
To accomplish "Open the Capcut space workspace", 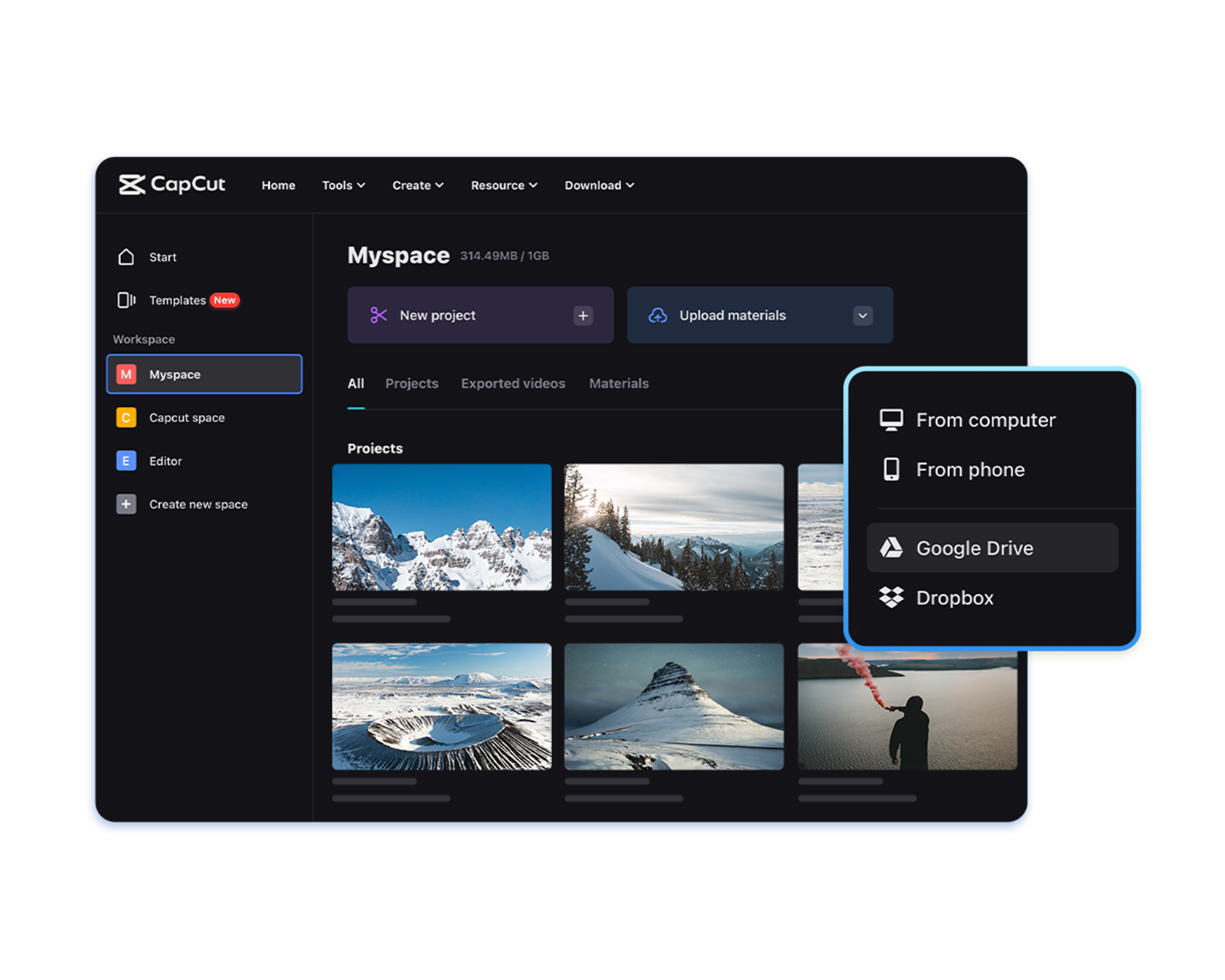I will (x=126, y=417).
